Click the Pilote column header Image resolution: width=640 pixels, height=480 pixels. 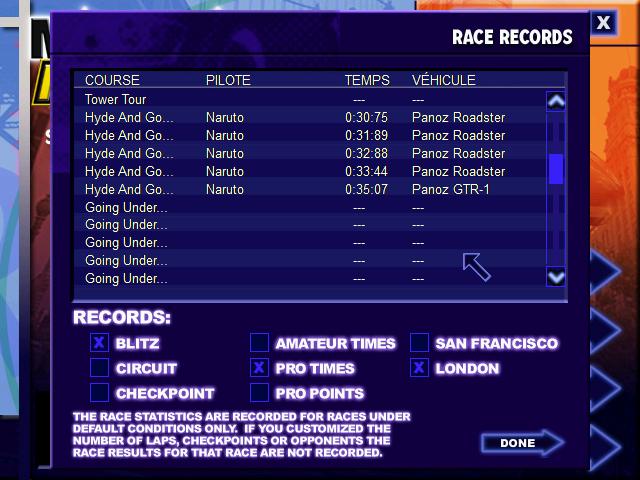coord(228,80)
